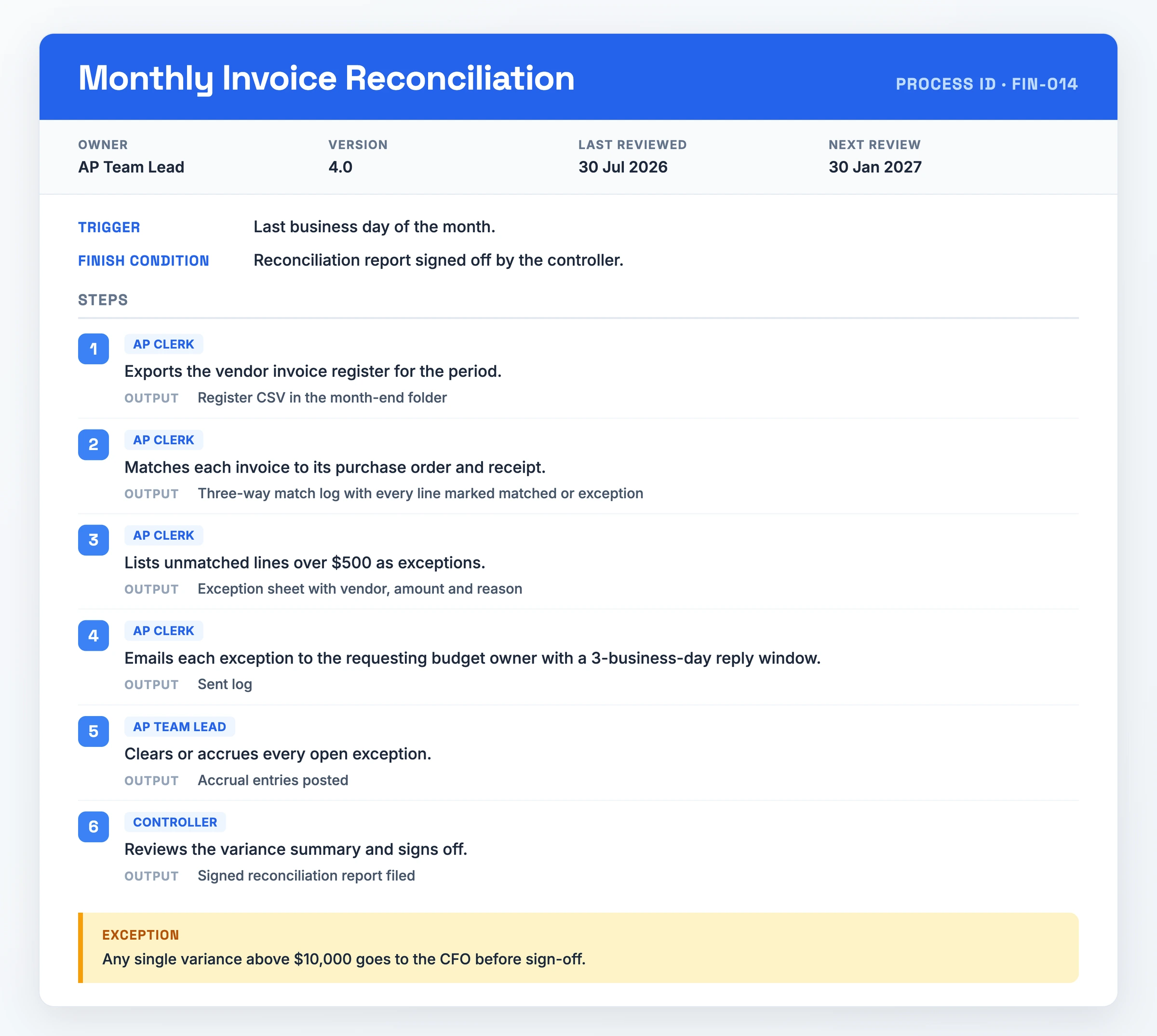Click the version value '4.0'
The width and height of the screenshot is (1157, 1036).
point(340,167)
